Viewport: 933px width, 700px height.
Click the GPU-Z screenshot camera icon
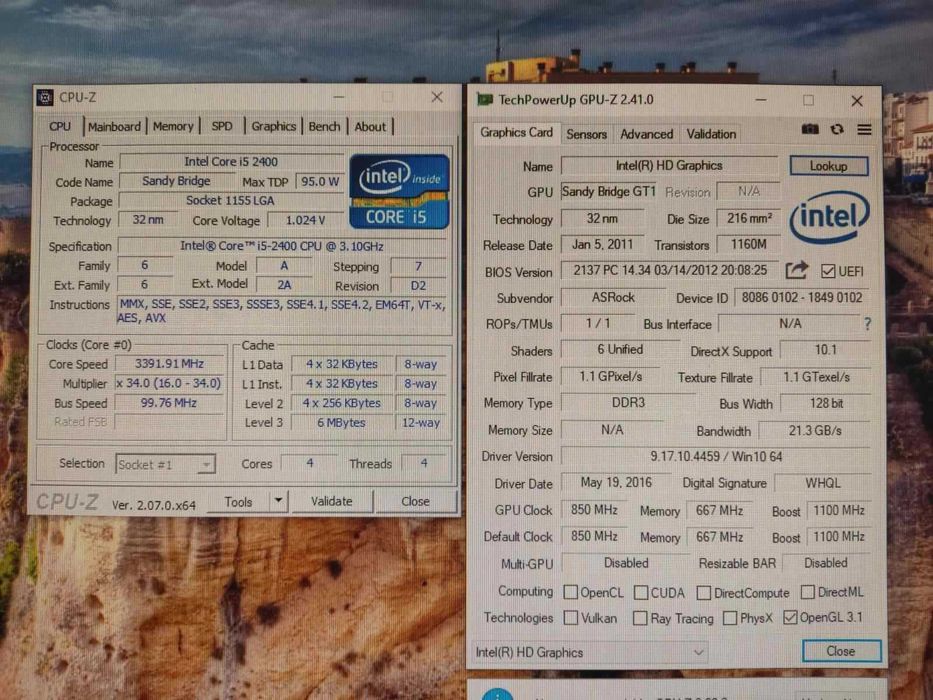[810, 129]
